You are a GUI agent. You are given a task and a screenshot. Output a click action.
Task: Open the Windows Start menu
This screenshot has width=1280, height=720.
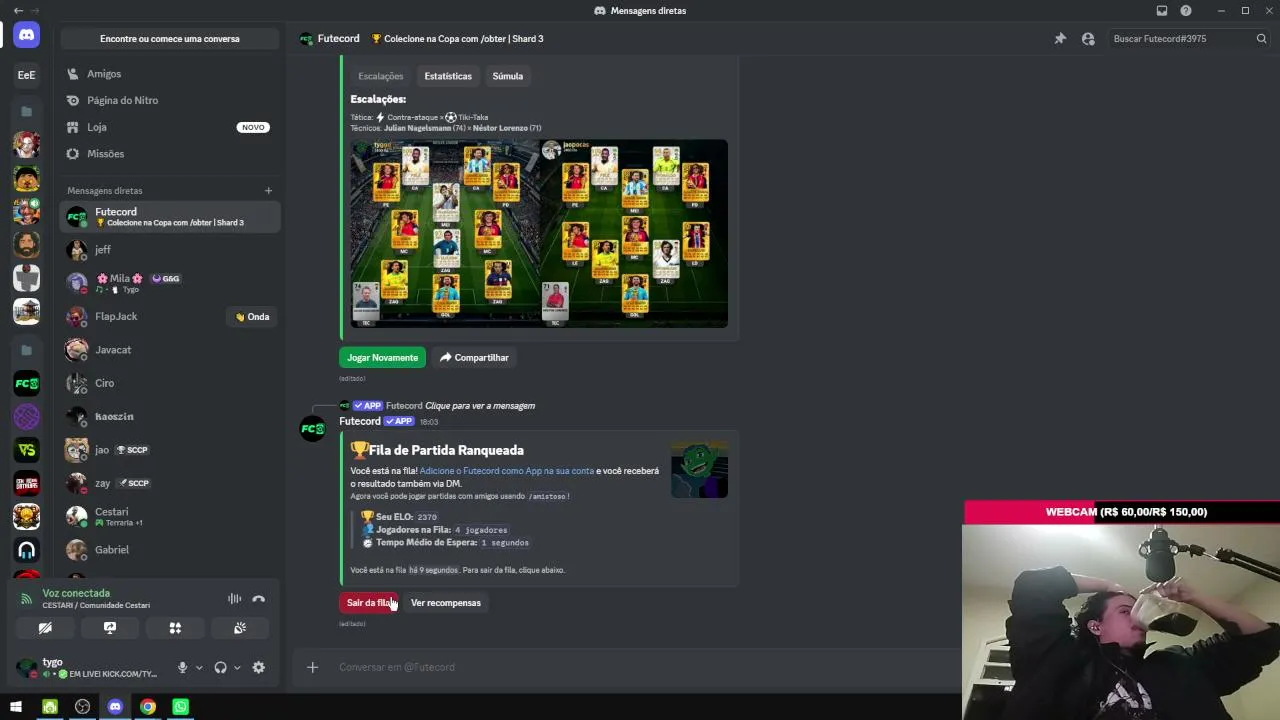click(16, 707)
